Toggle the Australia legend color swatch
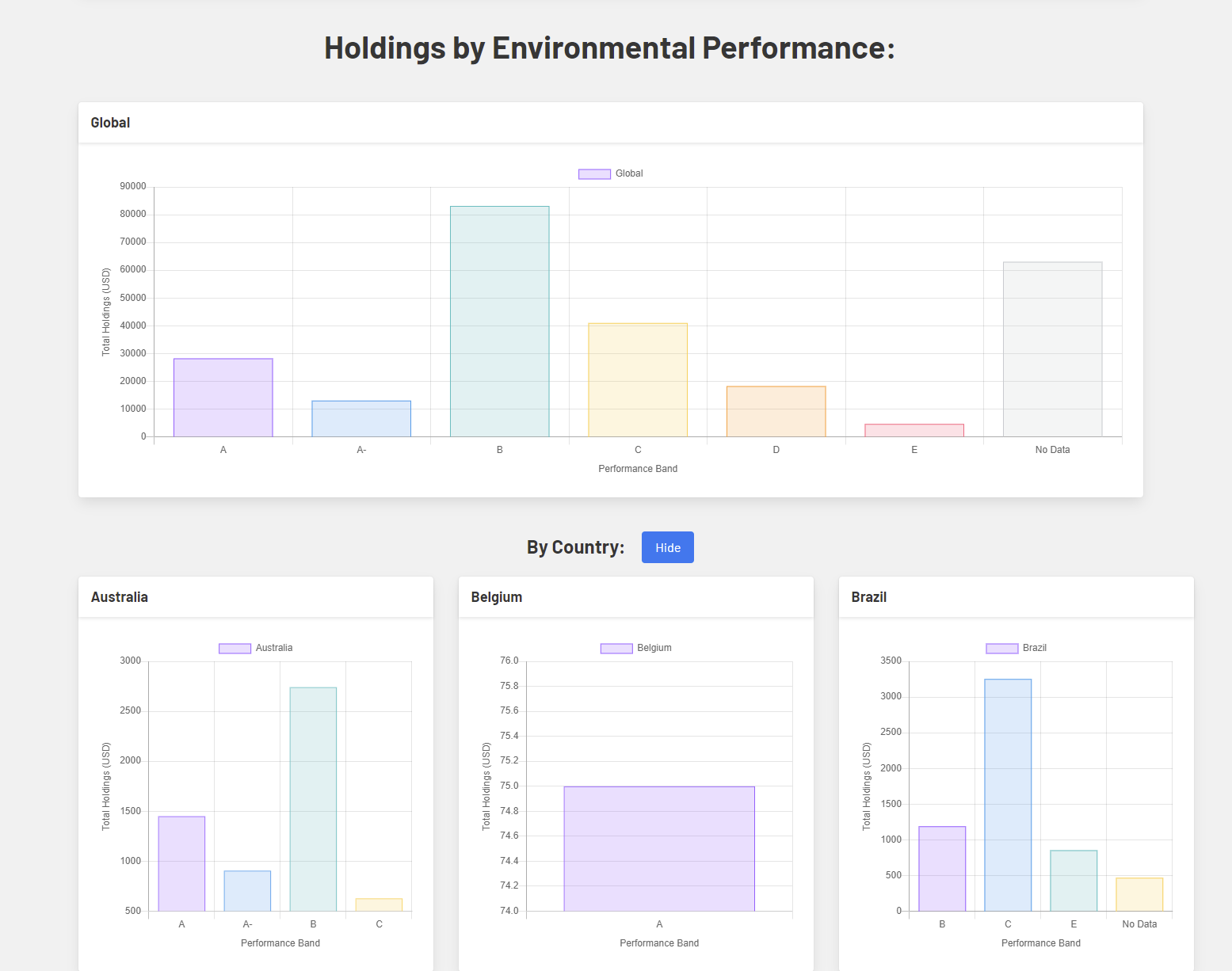This screenshot has width=1232, height=971. pos(235,649)
